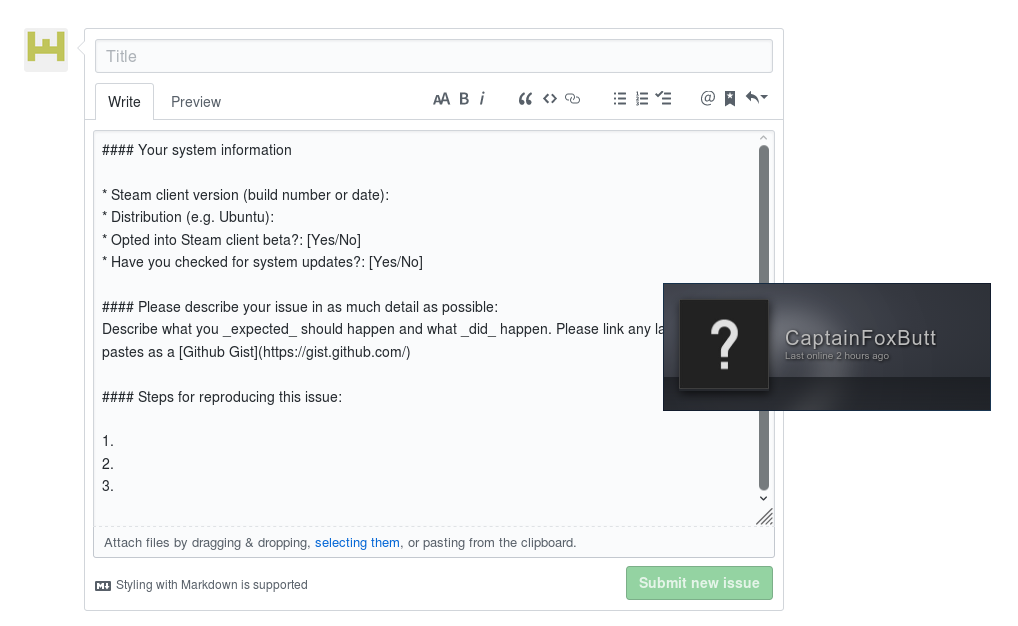
Task: Click '#### Steps for reproducing this issue:' line
Action: 222,397
